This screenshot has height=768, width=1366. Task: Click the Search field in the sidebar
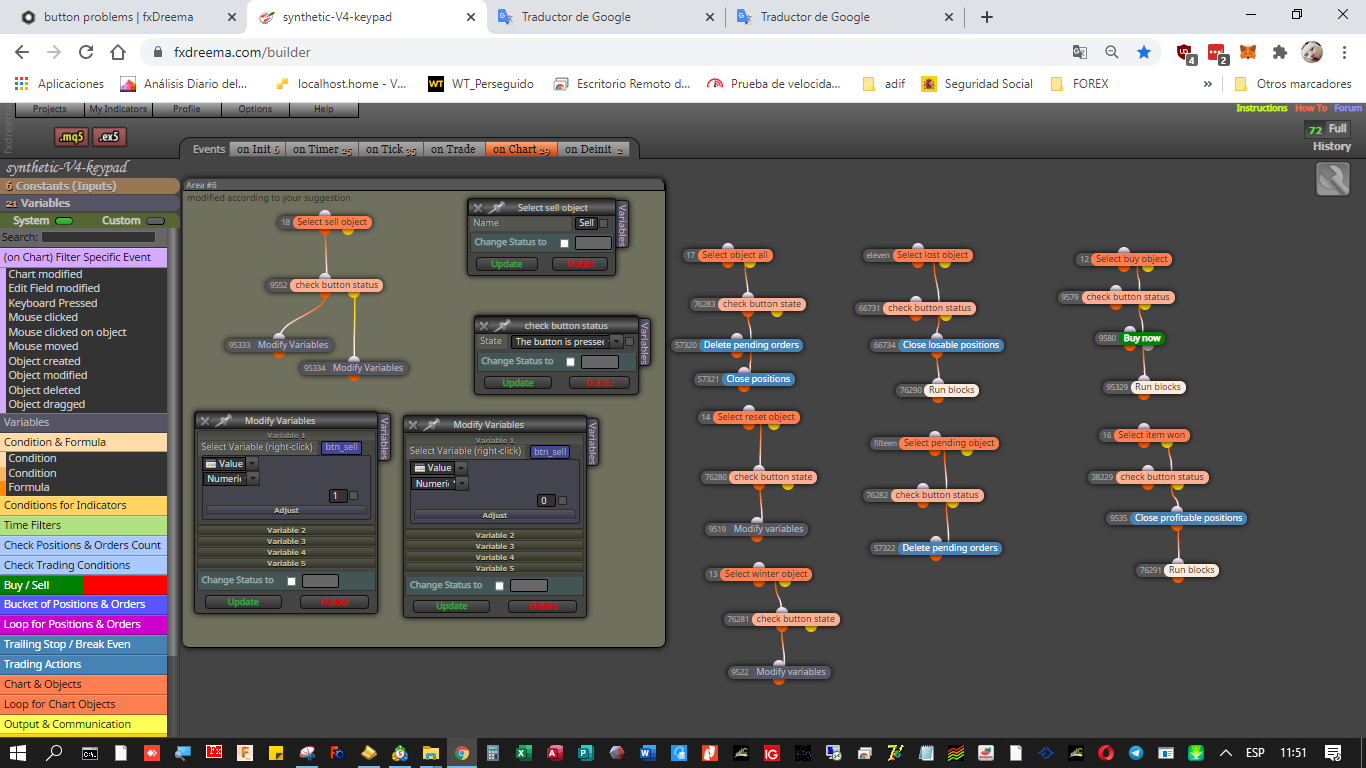(98, 238)
